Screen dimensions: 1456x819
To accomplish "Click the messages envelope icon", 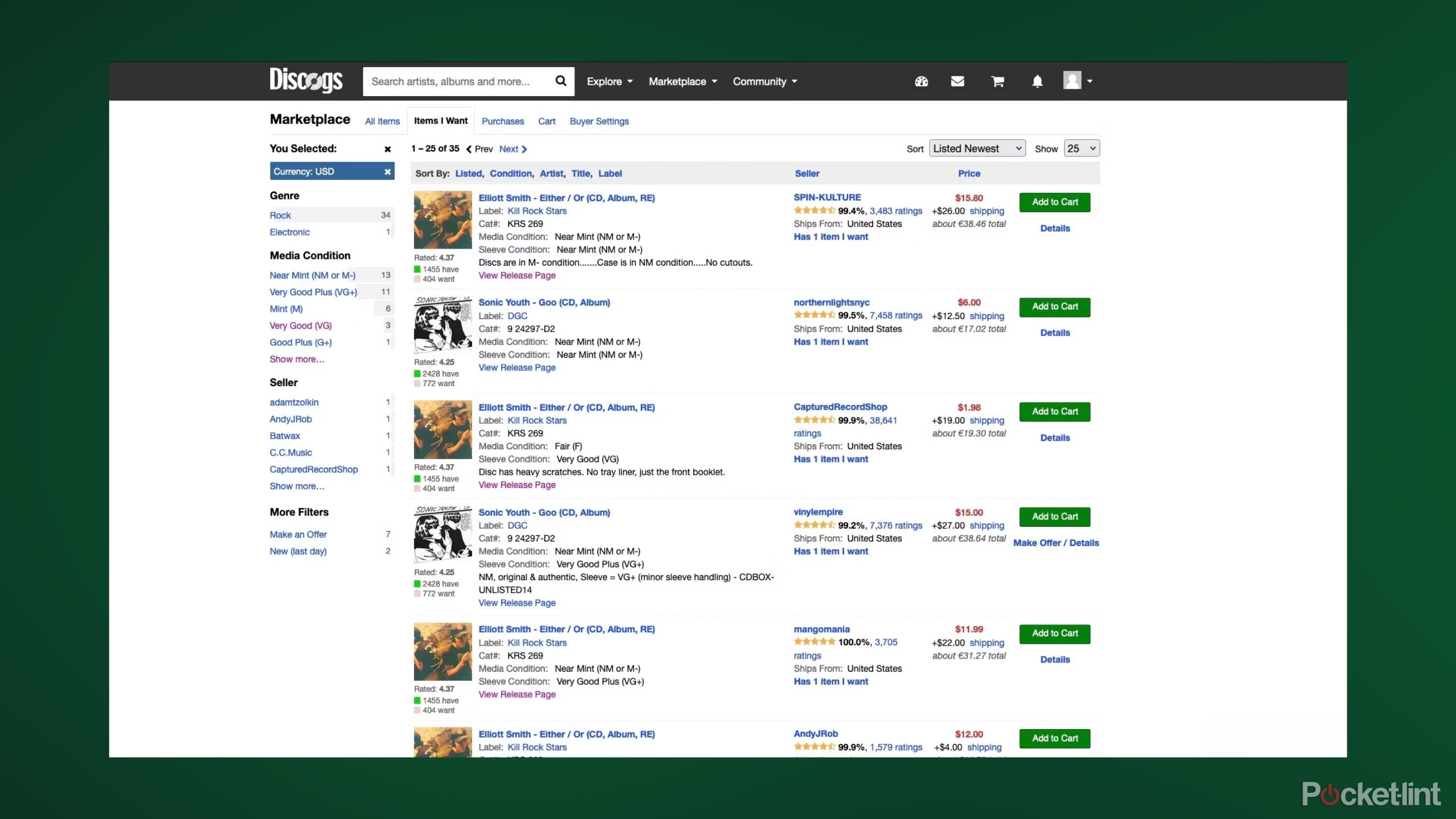I will [957, 81].
